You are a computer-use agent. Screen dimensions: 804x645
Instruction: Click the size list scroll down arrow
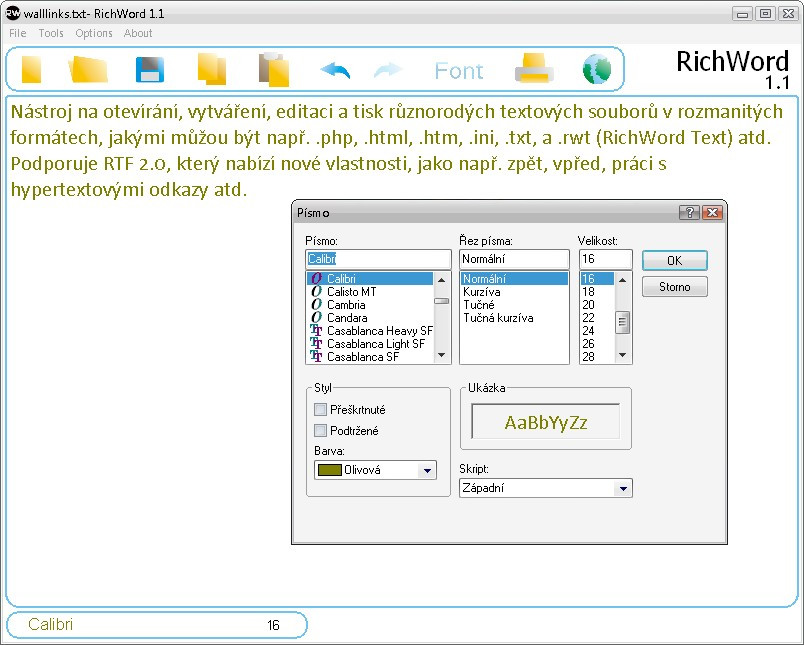tap(622, 355)
